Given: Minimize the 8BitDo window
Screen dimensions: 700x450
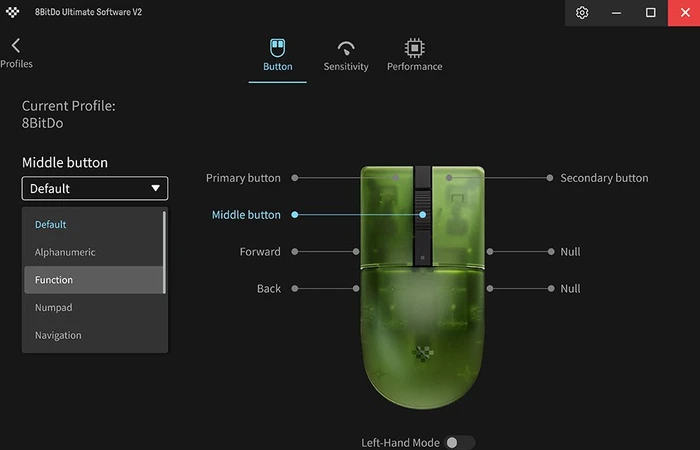Looking at the screenshot, I should pos(616,12).
